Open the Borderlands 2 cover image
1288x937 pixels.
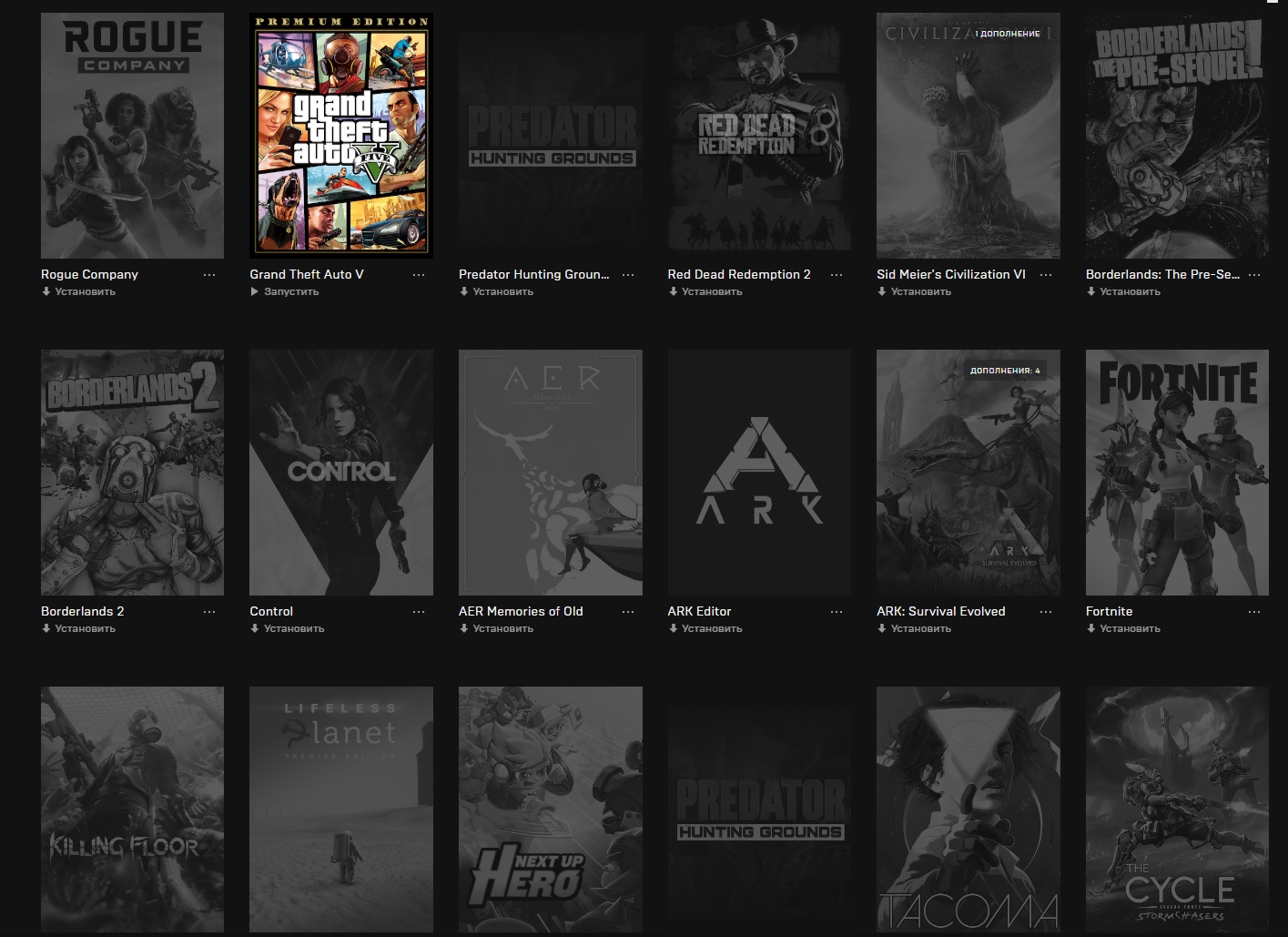click(132, 473)
